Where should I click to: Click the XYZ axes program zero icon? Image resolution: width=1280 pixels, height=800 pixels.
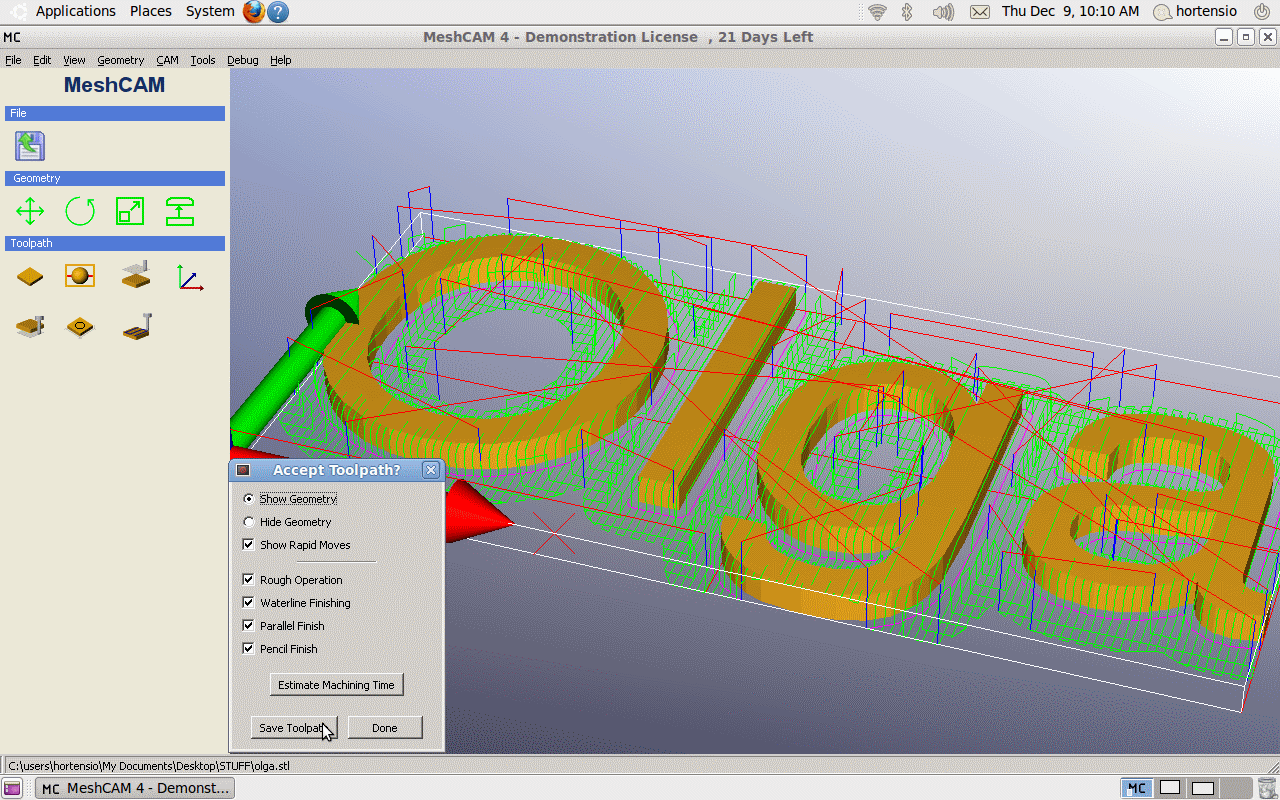189,277
